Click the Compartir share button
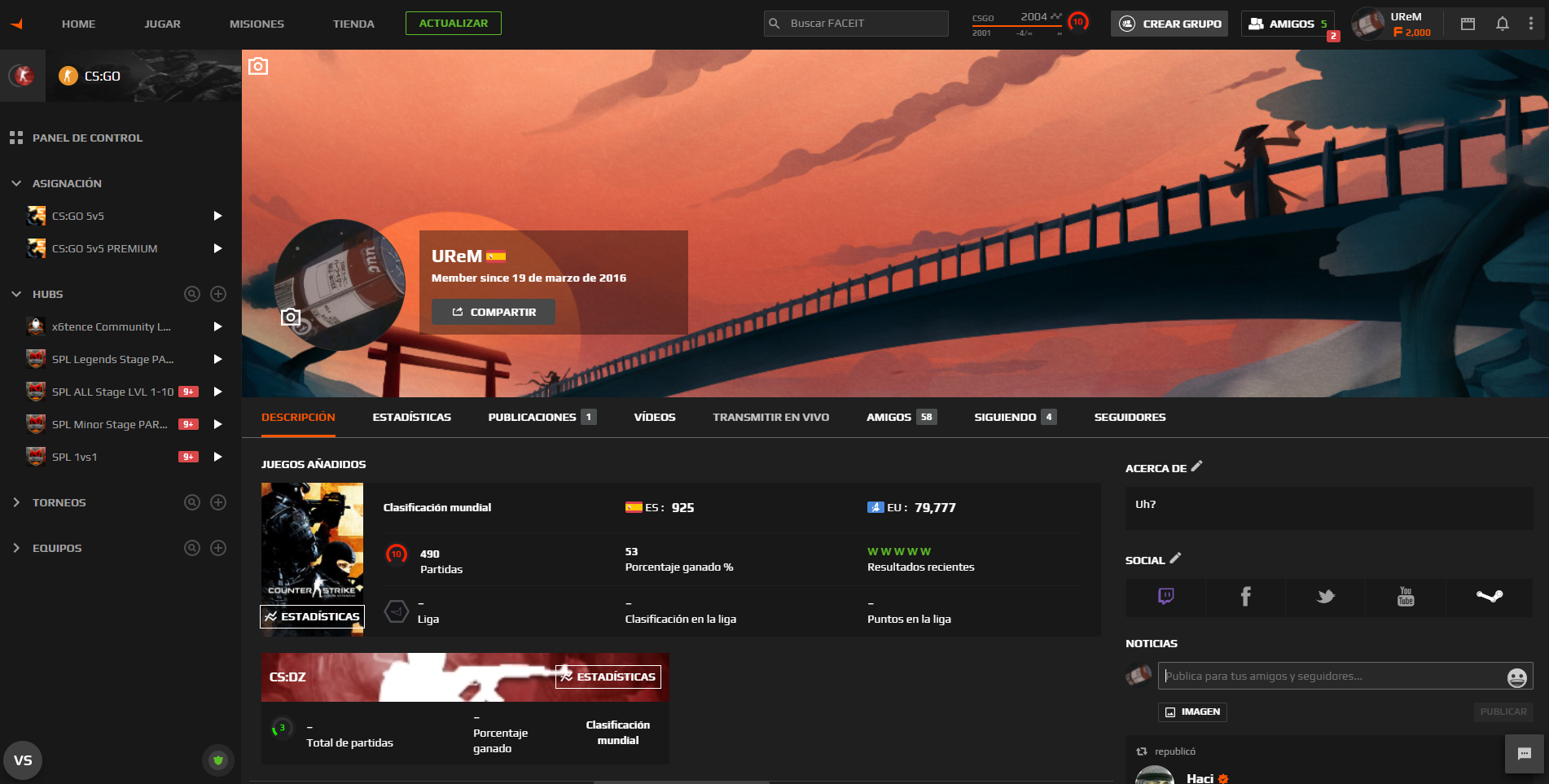This screenshot has height=784, width=1549. [x=494, y=312]
